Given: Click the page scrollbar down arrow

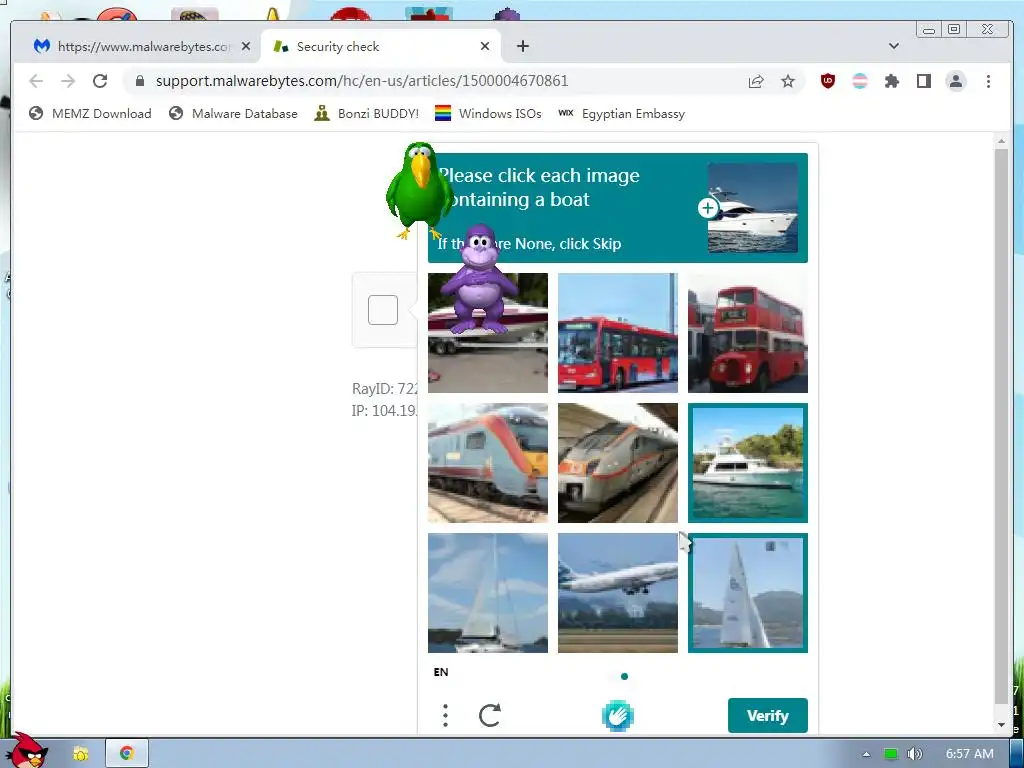Looking at the screenshot, I should tap(1002, 725).
